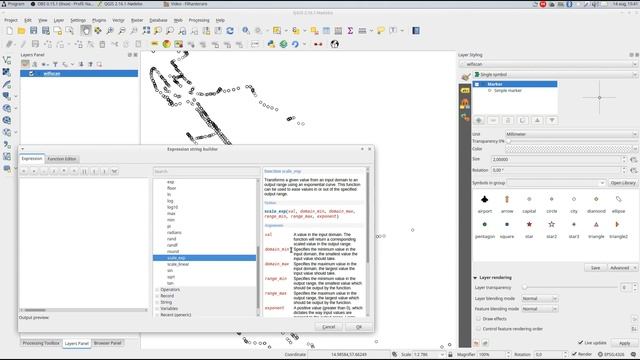Click the Open project folder icon

(x=22, y=31)
